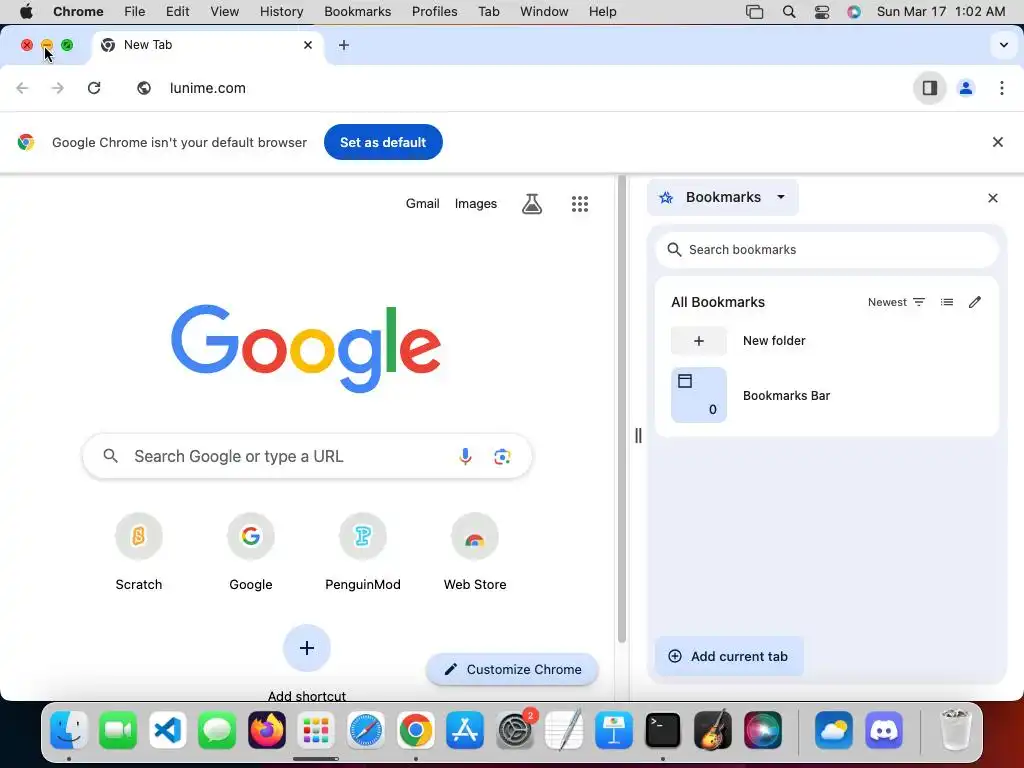Open the View menu
Viewport: 1024px width, 768px height.
224,11
